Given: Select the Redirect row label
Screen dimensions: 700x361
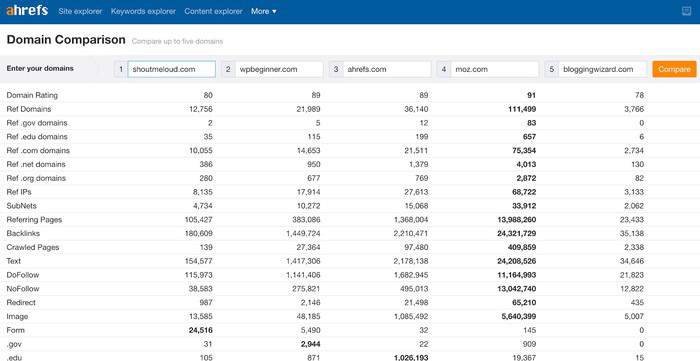Looking at the screenshot, I should click(21, 303).
